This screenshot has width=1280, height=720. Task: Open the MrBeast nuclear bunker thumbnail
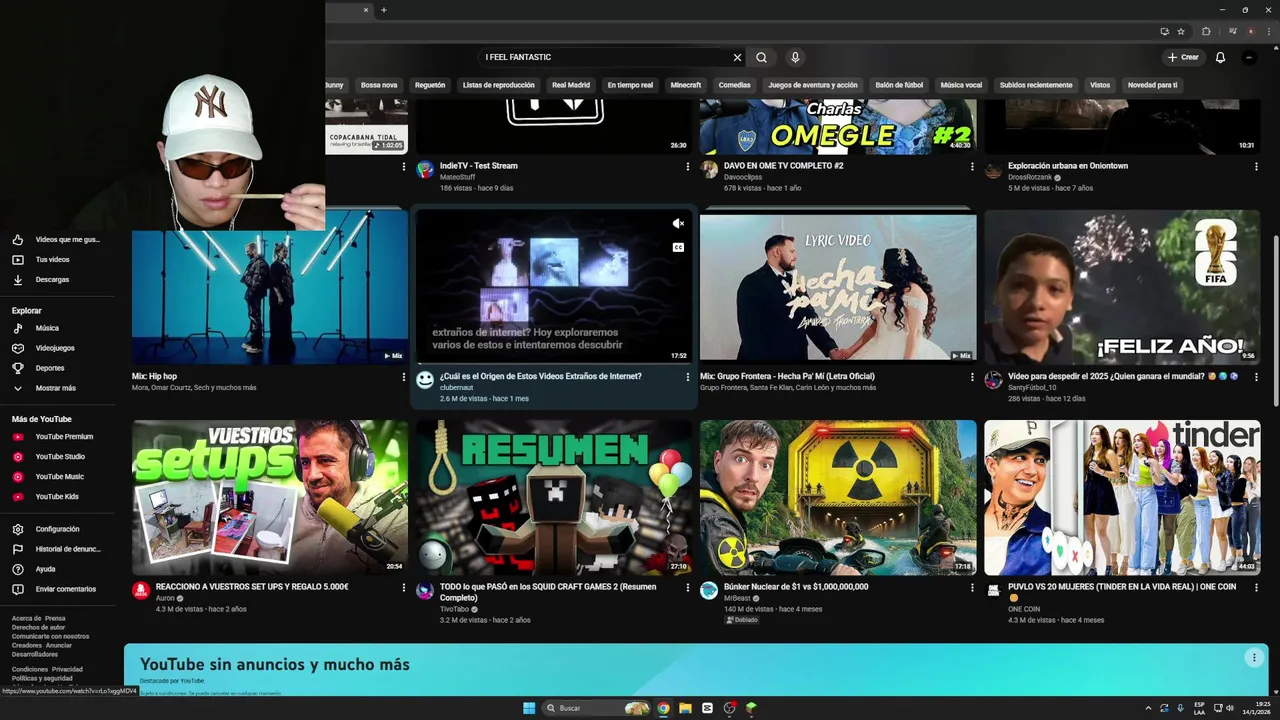click(x=838, y=497)
